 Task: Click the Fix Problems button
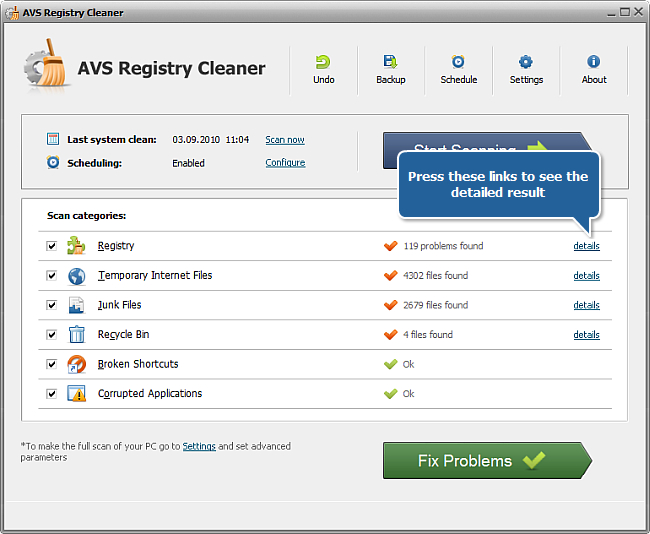[487, 461]
